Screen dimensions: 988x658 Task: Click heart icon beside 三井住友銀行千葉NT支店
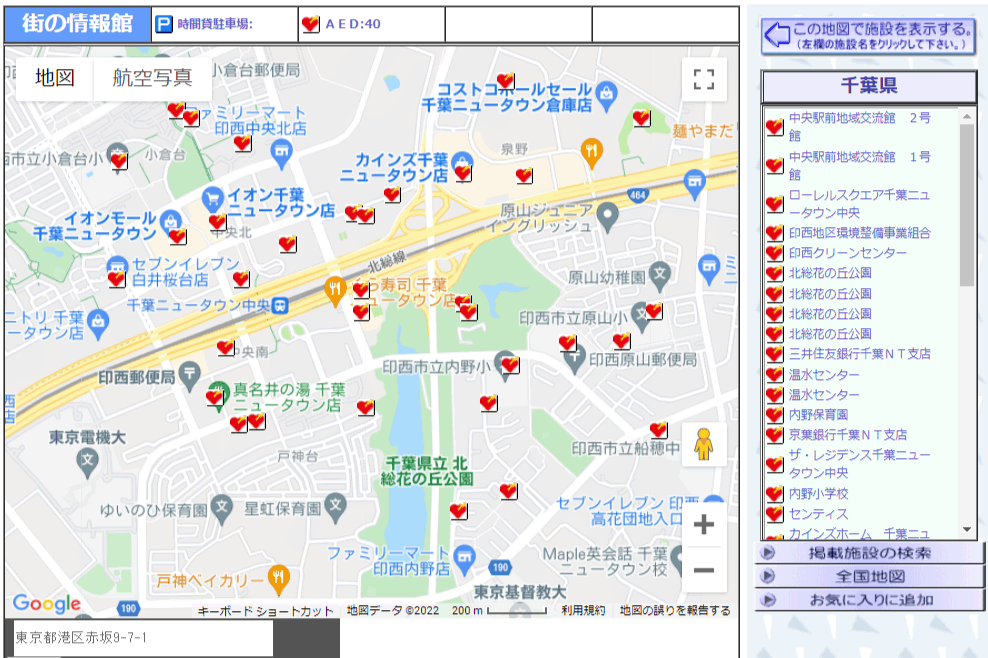click(x=774, y=354)
